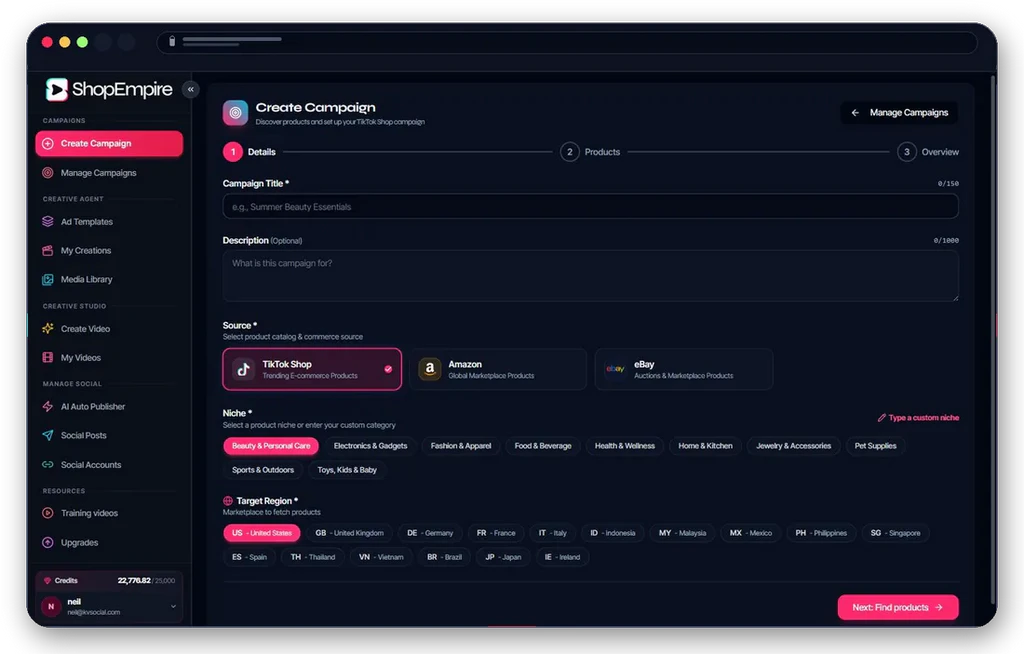Click the eBay logo icon
This screenshot has width=1024, height=654.
coord(615,369)
